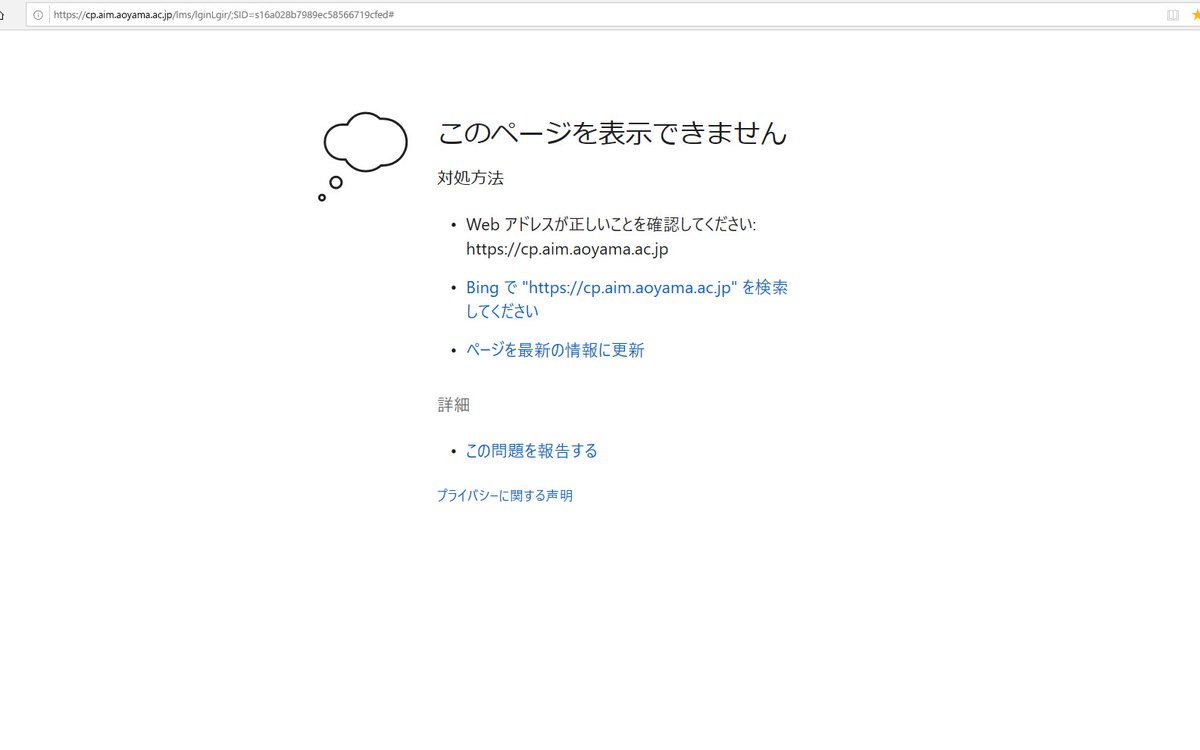This screenshot has height=750, width=1200.
Task: Open reading view book icon
Action: tap(1173, 15)
